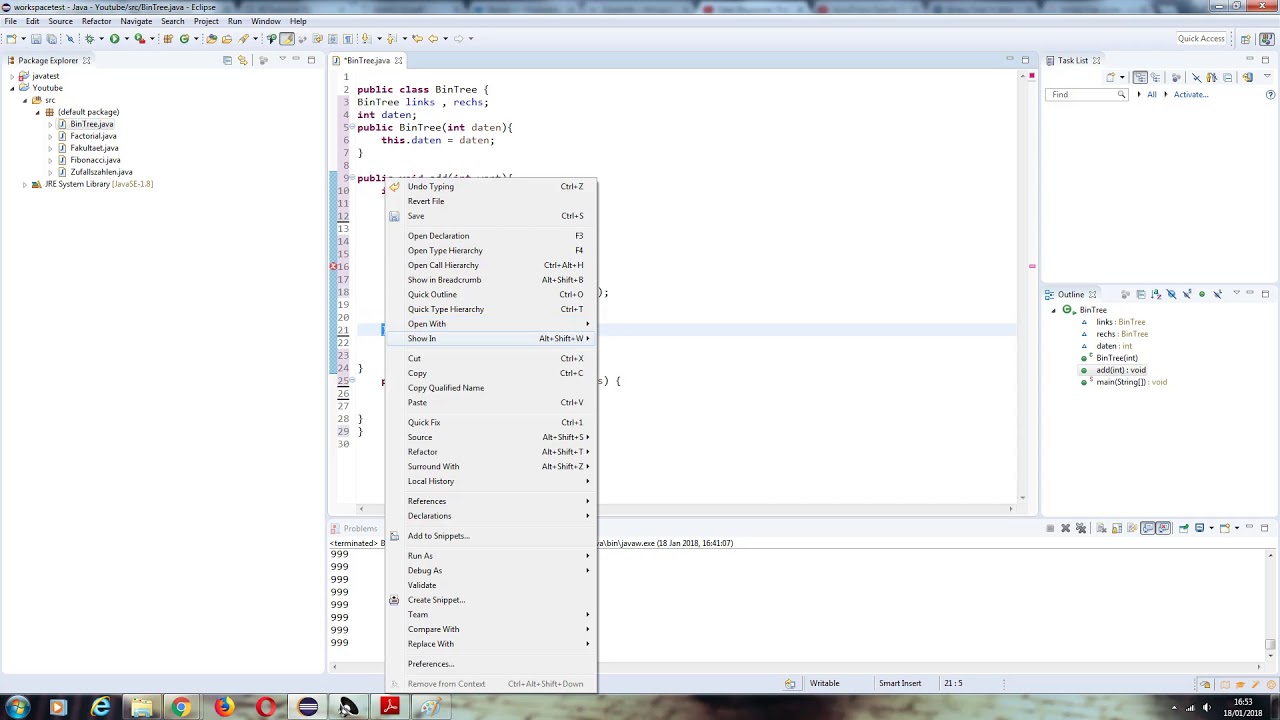This screenshot has width=1280, height=720.
Task: Click the Save floppy disk toolbar icon
Action: (36, 39)
